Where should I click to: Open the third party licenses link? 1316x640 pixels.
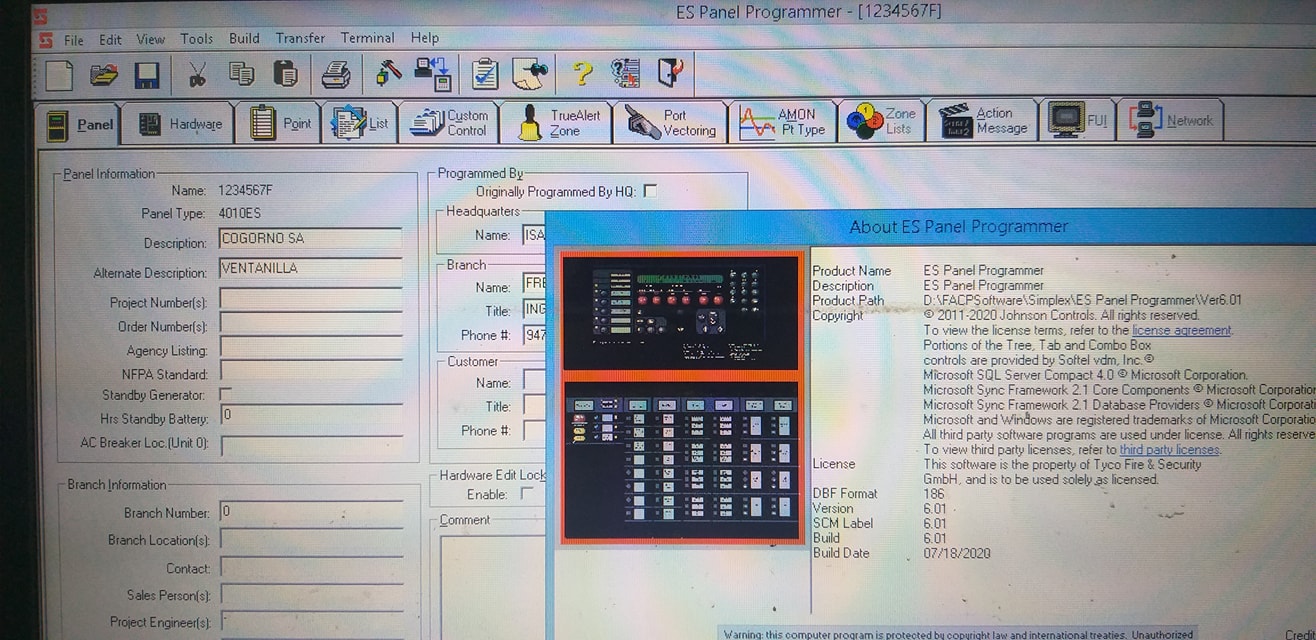coord(1169,450)
